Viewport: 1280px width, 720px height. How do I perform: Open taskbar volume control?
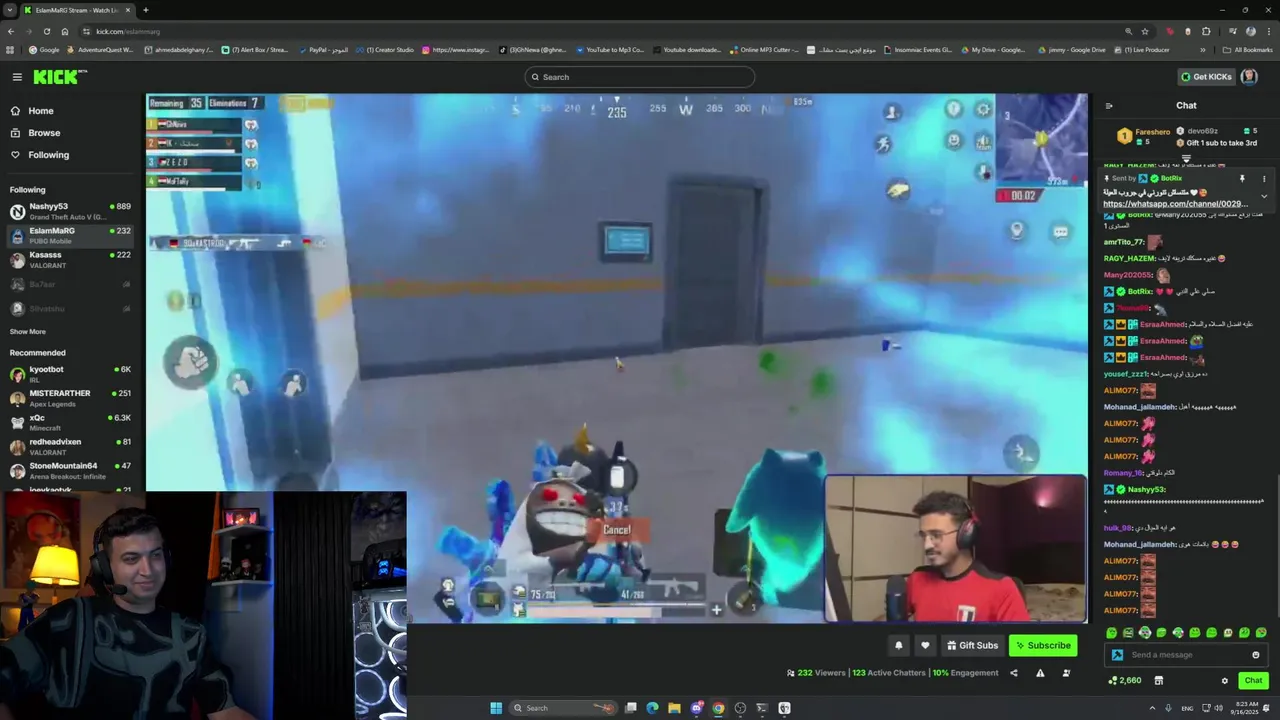tap(1218, 708)
